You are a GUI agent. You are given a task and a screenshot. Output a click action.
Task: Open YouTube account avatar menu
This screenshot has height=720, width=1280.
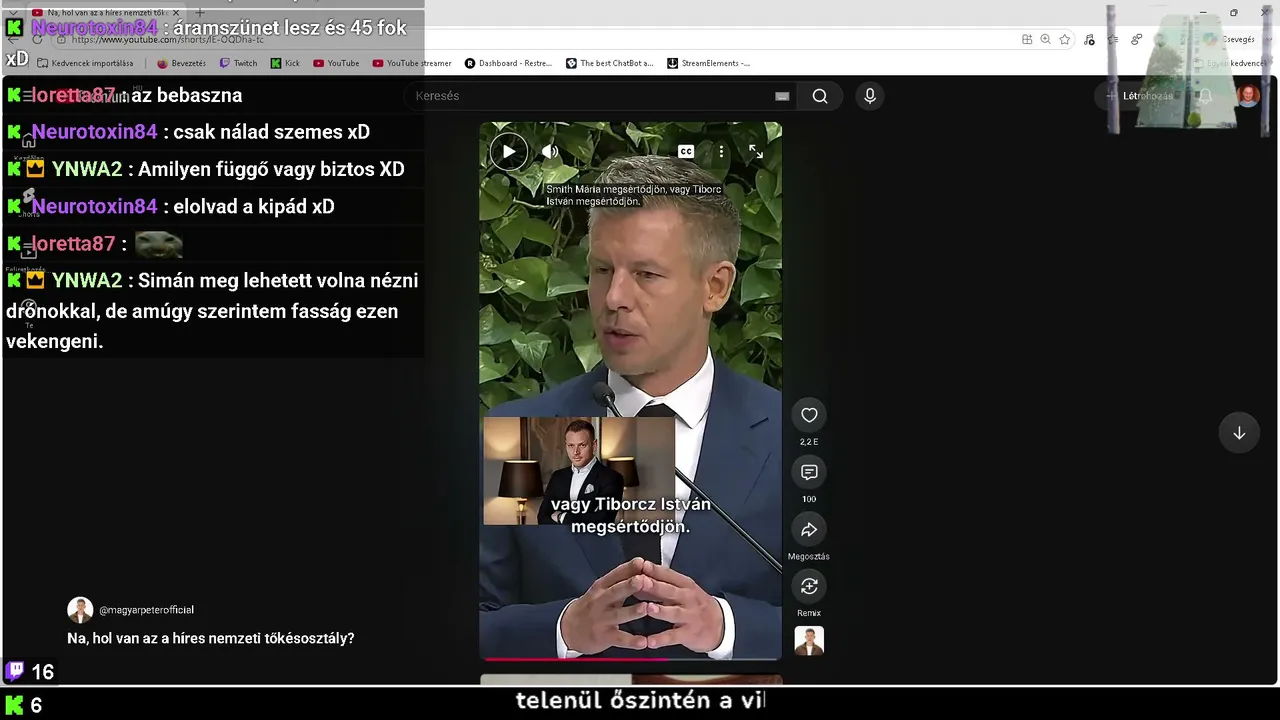[x=1248, y=96]
